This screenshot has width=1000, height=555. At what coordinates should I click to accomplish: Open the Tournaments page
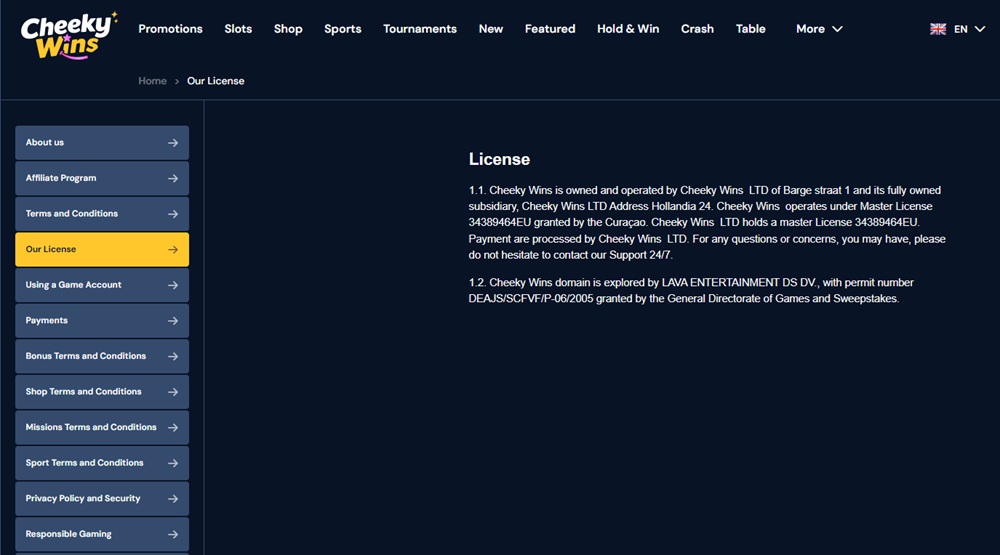tap(420, 29)
